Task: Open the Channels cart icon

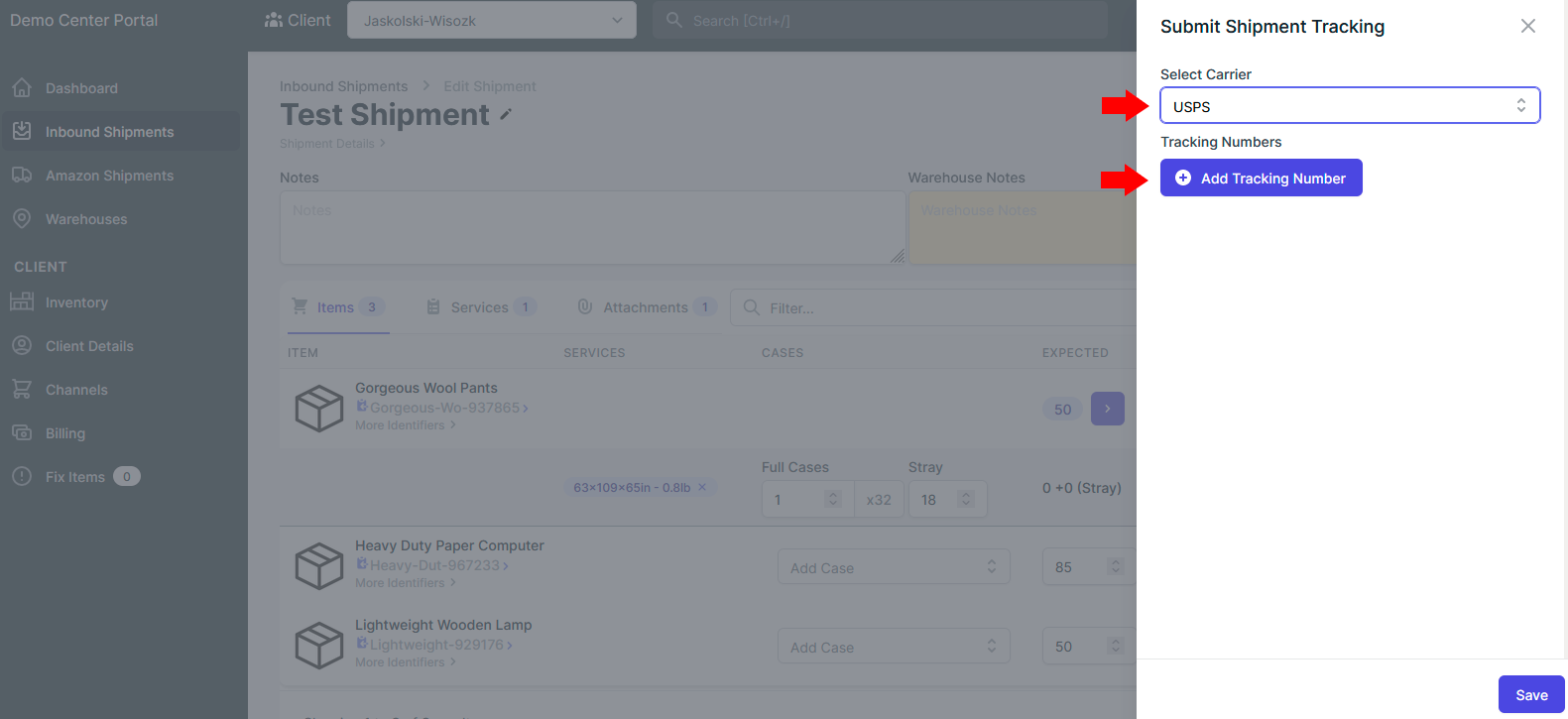Action: (22, 390)
